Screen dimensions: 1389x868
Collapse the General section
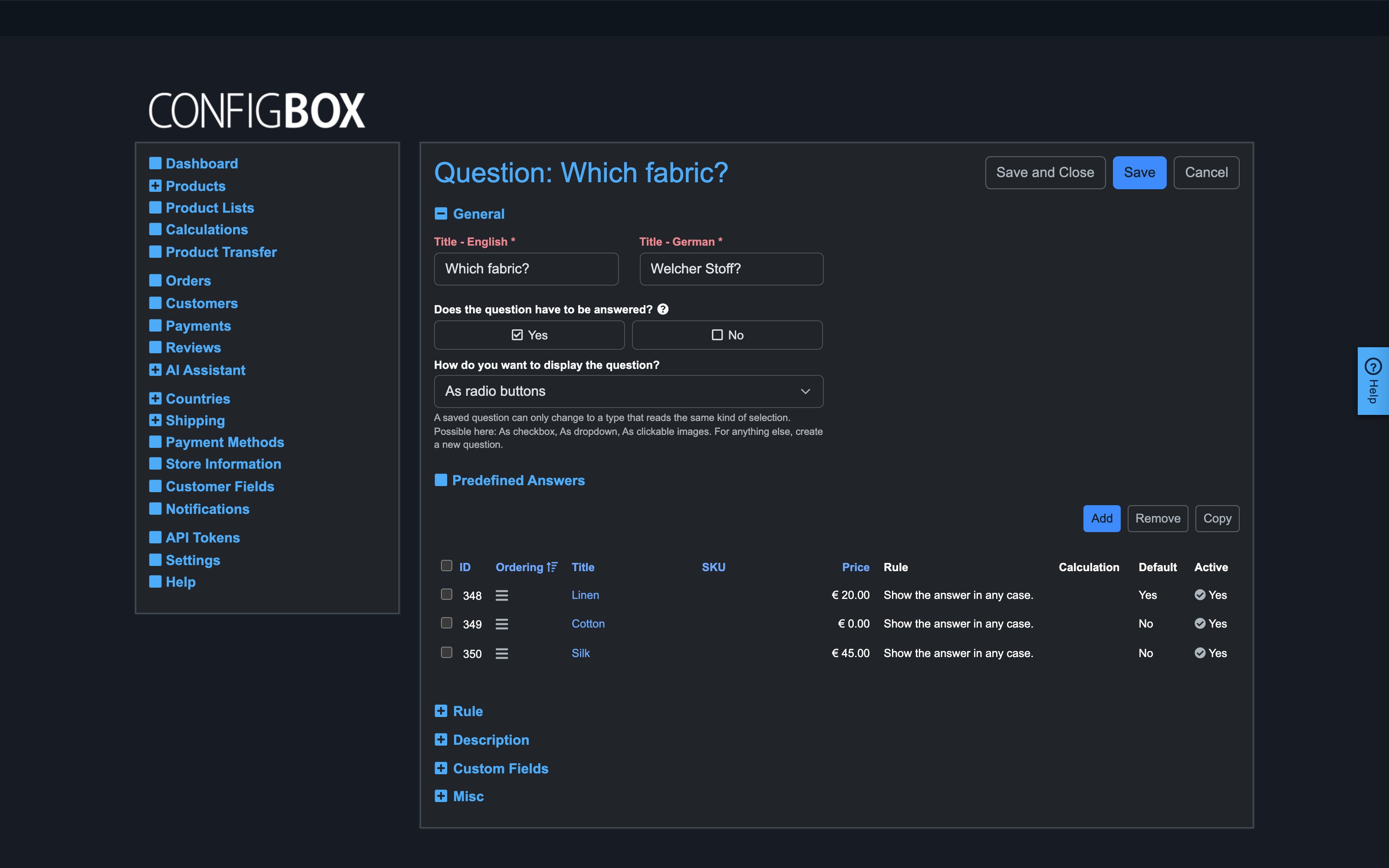coord(441,214)
